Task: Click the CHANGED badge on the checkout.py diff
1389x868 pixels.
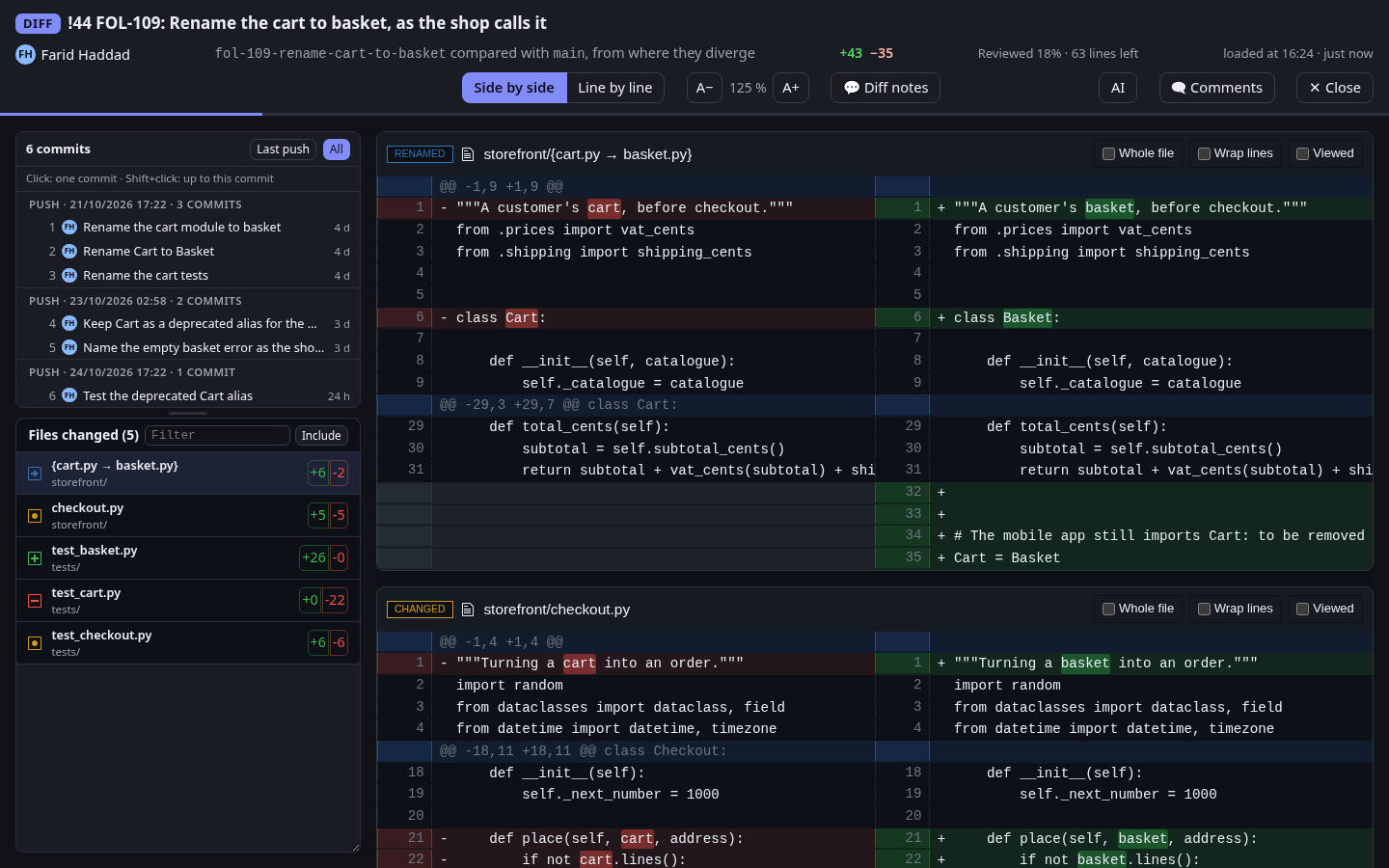Action: [x=420, y=610]
